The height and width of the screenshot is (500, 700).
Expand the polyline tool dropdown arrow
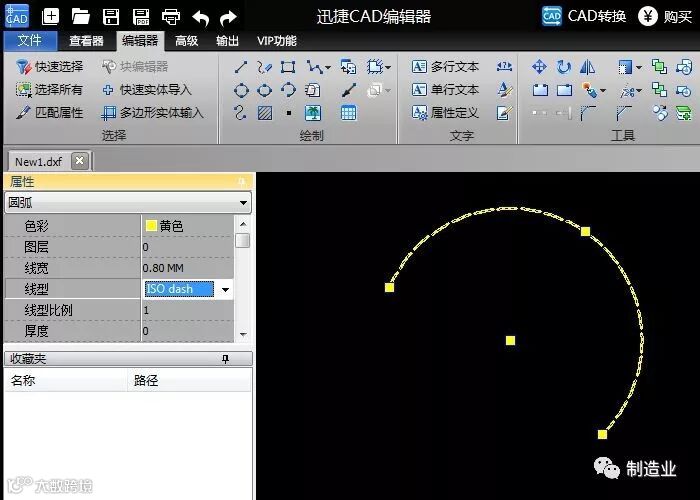tap(328, 68)
